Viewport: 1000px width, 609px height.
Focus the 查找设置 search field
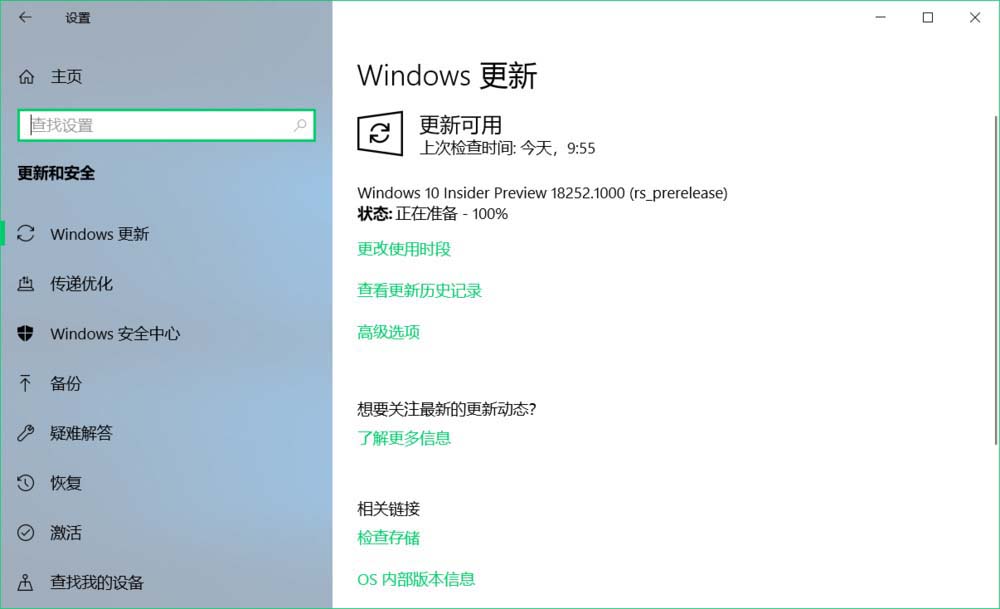166,125
